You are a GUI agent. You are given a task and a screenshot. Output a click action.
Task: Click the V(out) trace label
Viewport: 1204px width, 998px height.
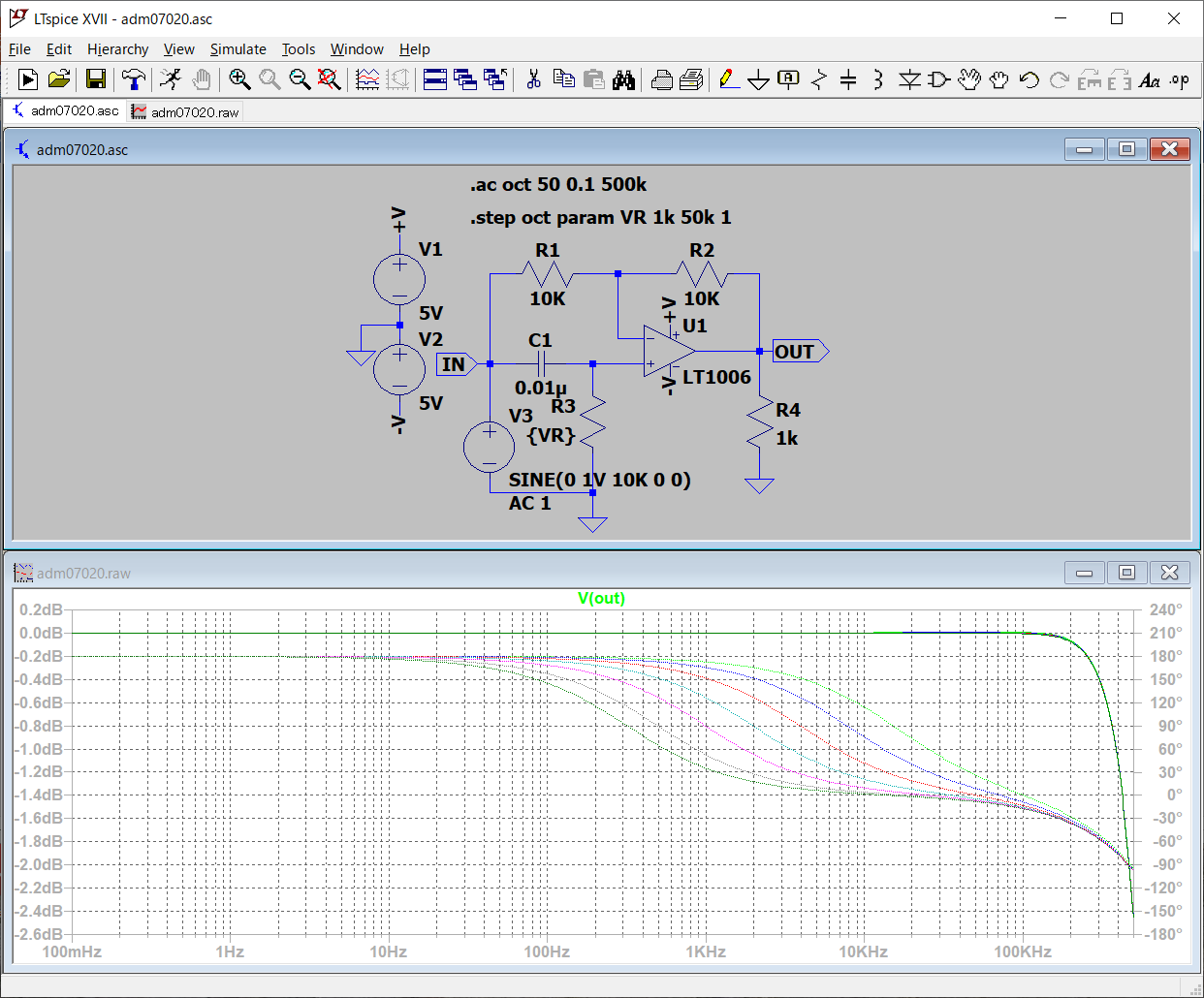click(x=601, y=599)
